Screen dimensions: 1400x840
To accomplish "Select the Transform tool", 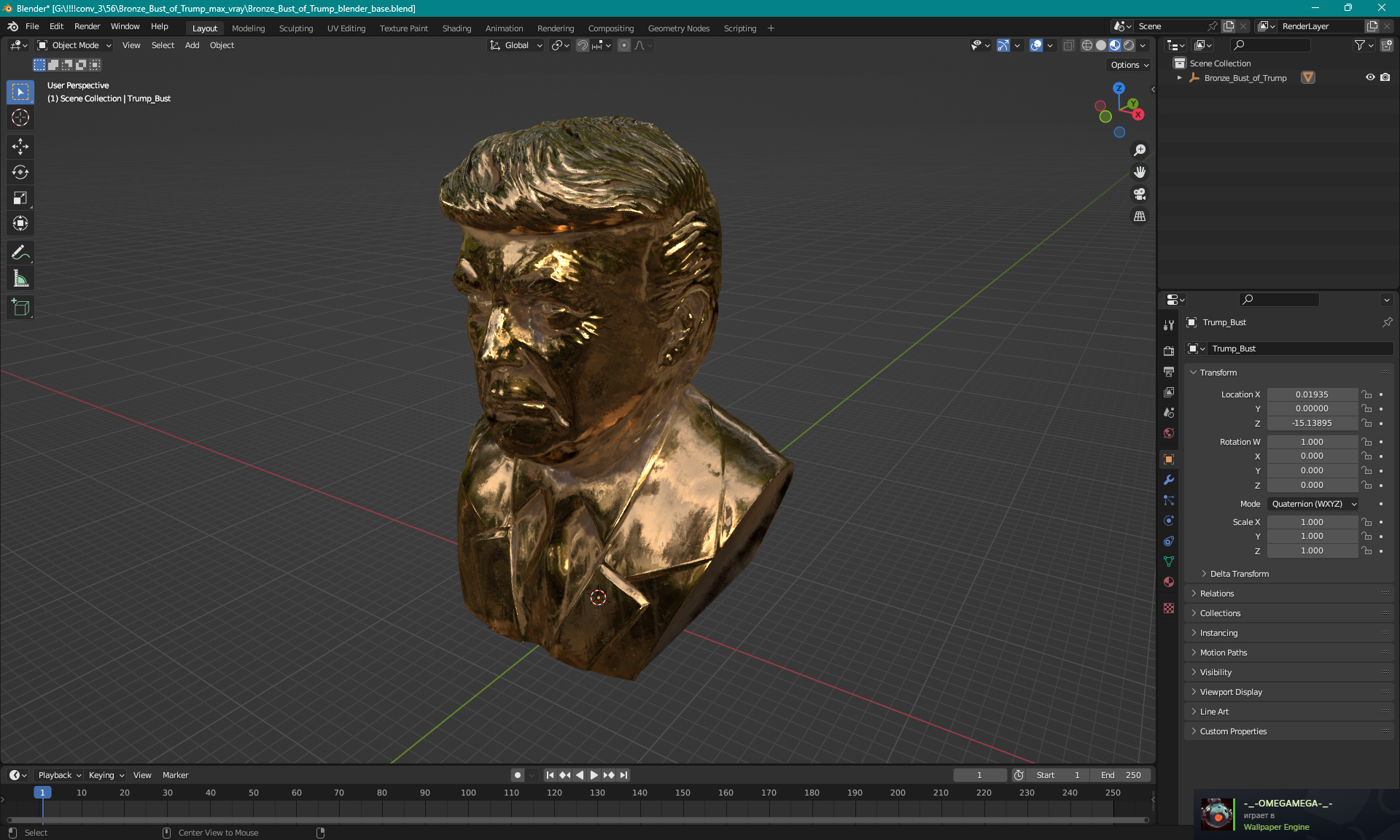I will (x=20, y=223).
